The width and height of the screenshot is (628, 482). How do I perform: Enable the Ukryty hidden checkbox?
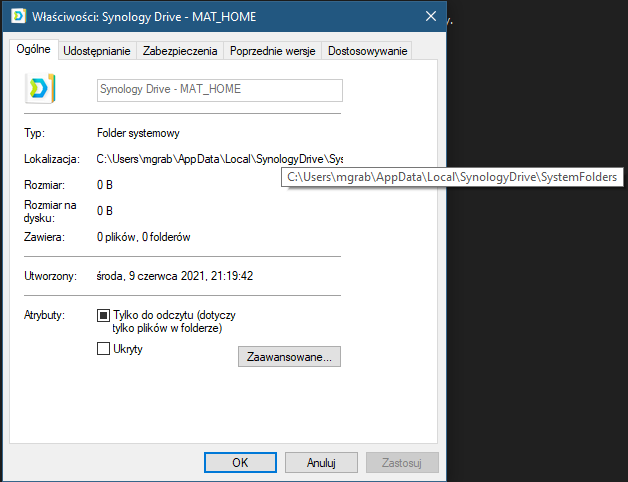pos(103,349)
